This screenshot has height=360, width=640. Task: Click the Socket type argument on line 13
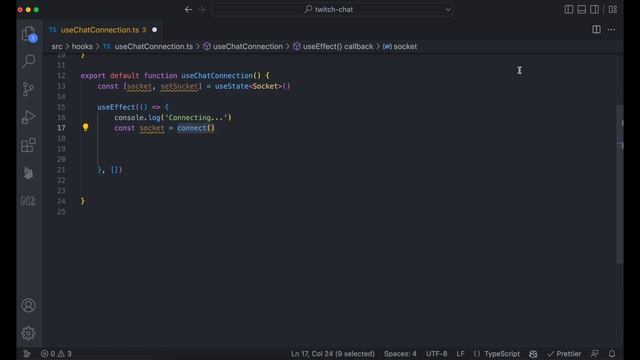[x=265, y=87]
